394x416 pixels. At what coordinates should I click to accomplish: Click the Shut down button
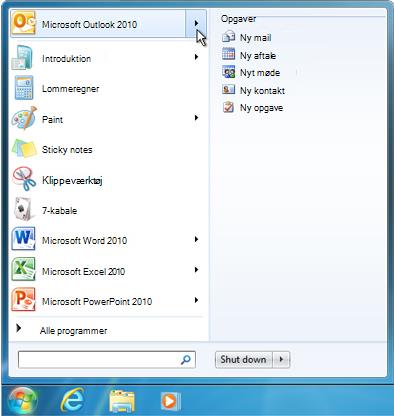(244, 359)
